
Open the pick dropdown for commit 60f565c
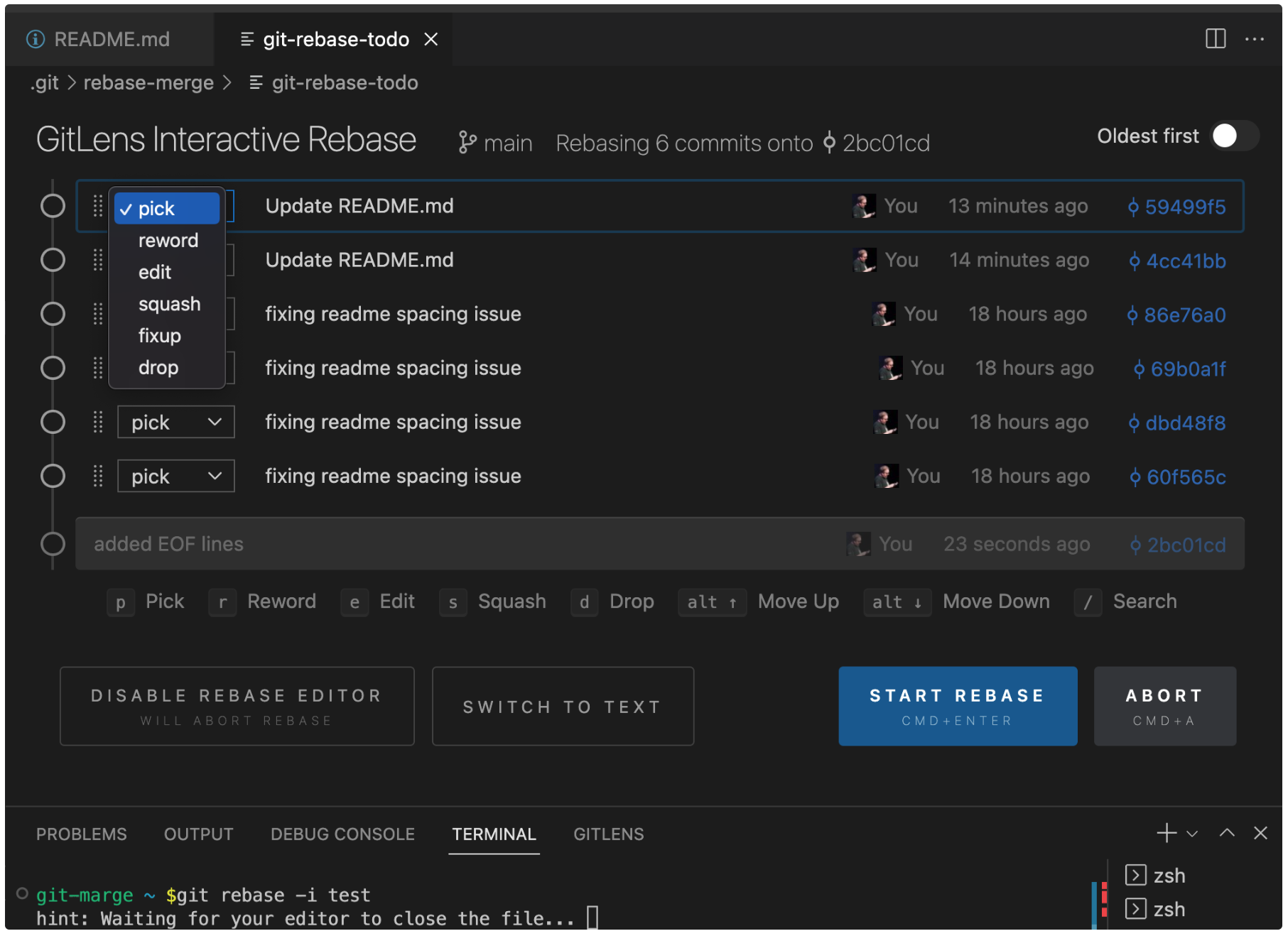[175, 476]
